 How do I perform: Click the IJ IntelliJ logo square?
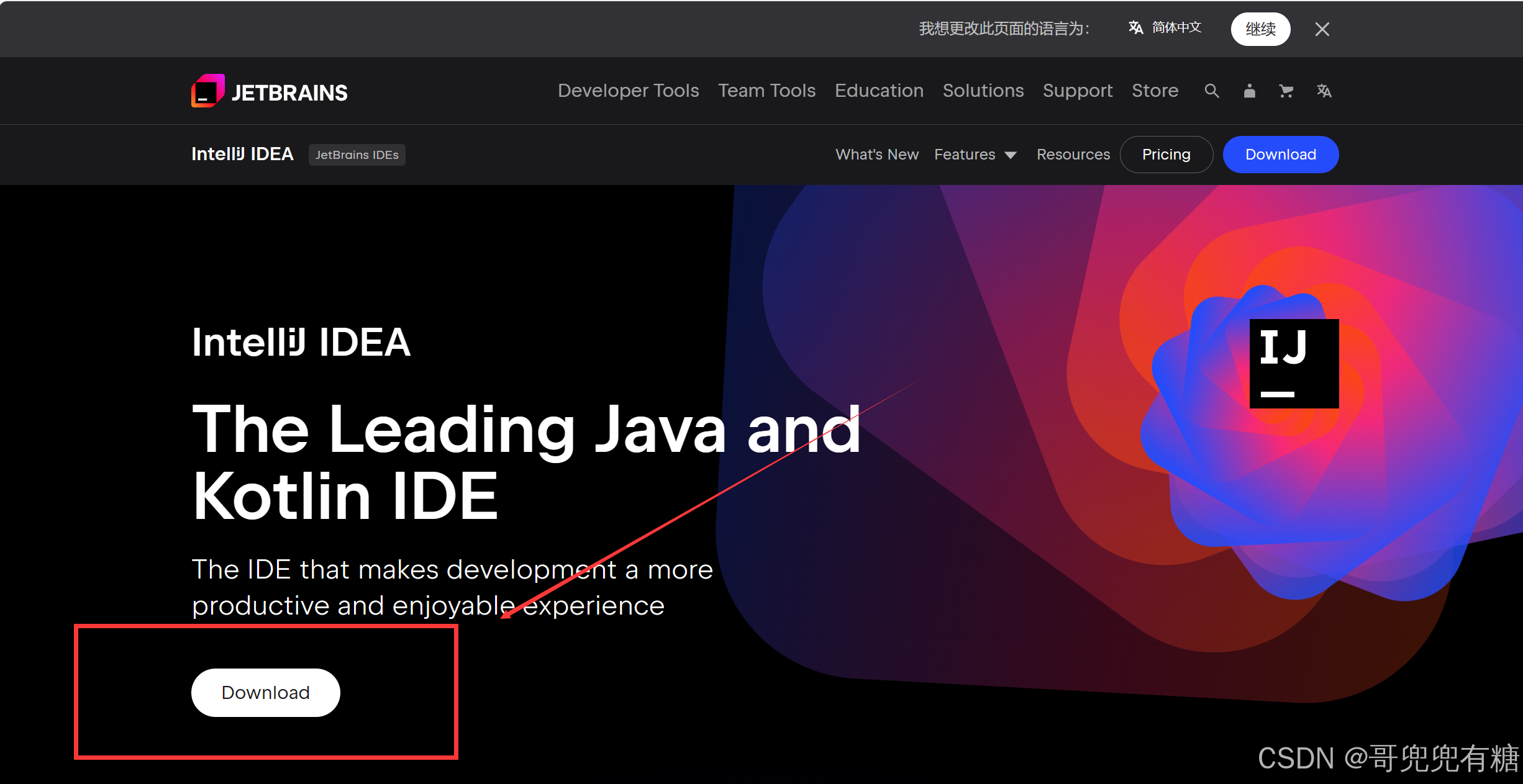1294,364
